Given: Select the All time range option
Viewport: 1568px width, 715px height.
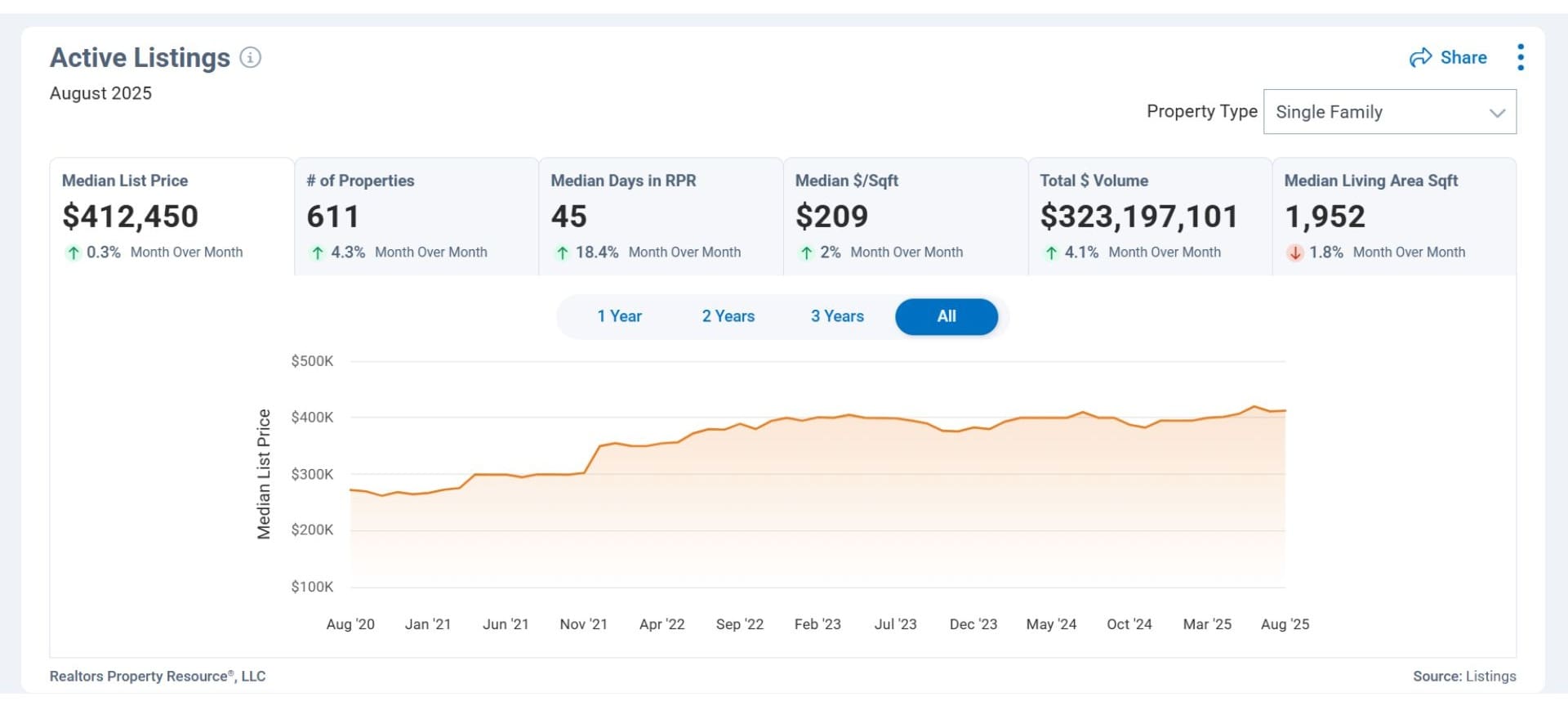Looking at the screenshot, I should click(x=946, y=316).
